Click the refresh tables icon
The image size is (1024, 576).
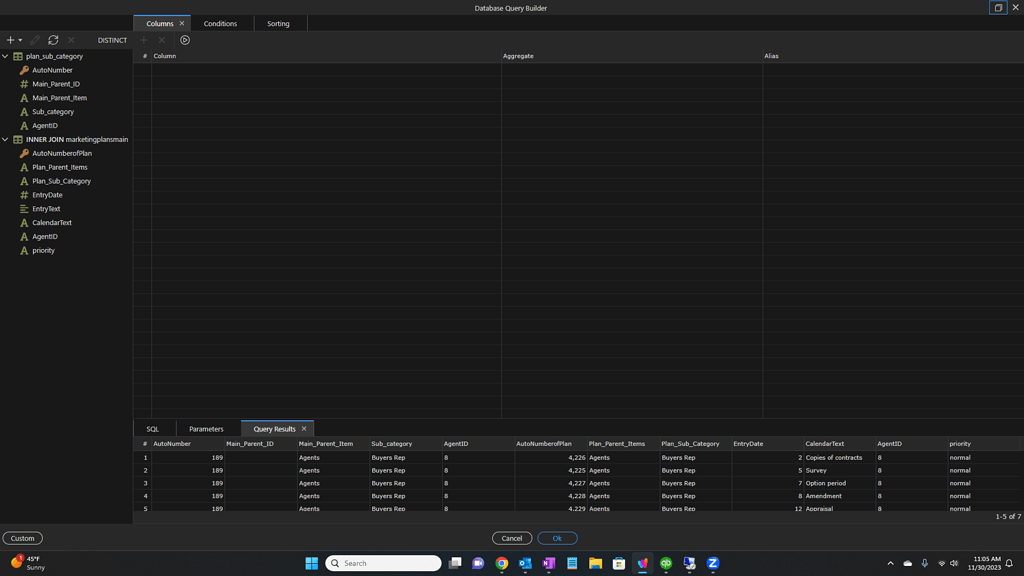click(53, 40)
